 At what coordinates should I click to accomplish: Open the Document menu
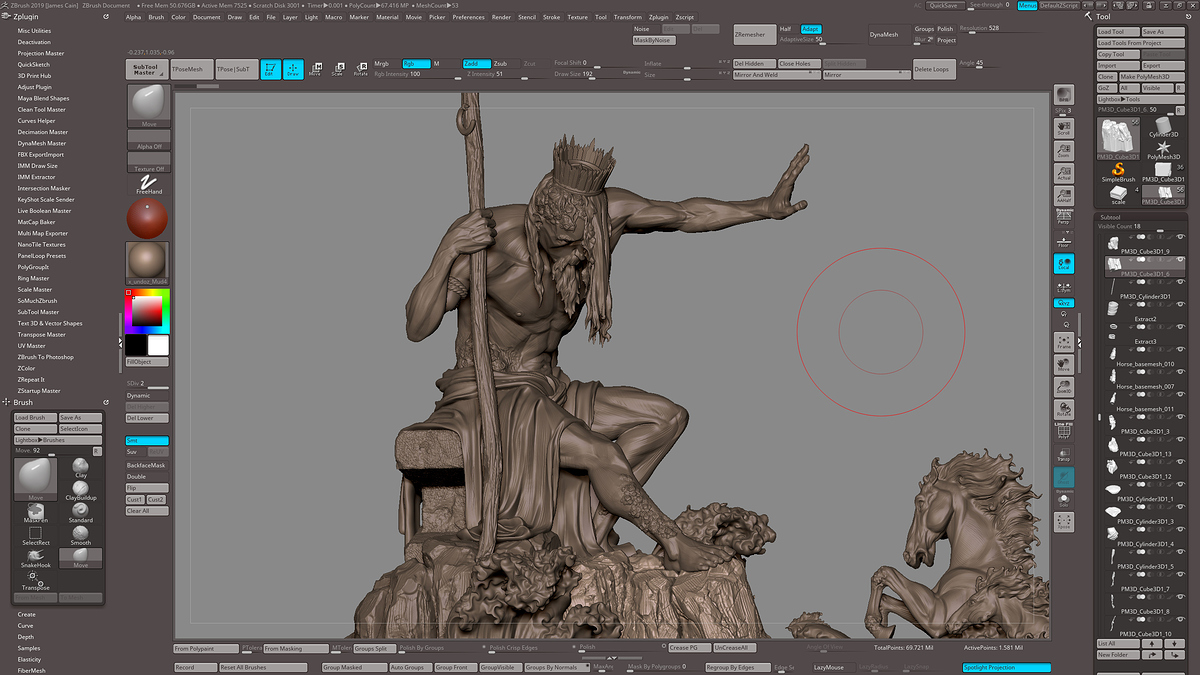[x=207, y=17]
